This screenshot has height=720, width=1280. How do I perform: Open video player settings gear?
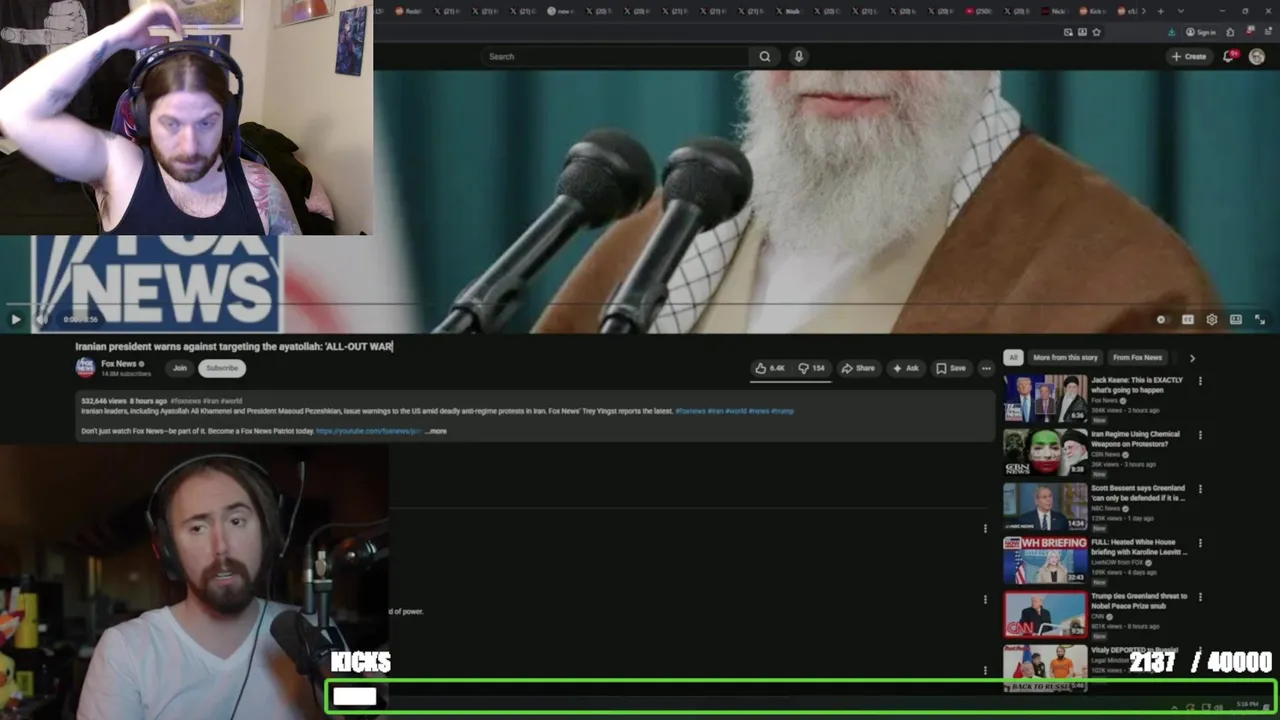tap(1212, 320)
